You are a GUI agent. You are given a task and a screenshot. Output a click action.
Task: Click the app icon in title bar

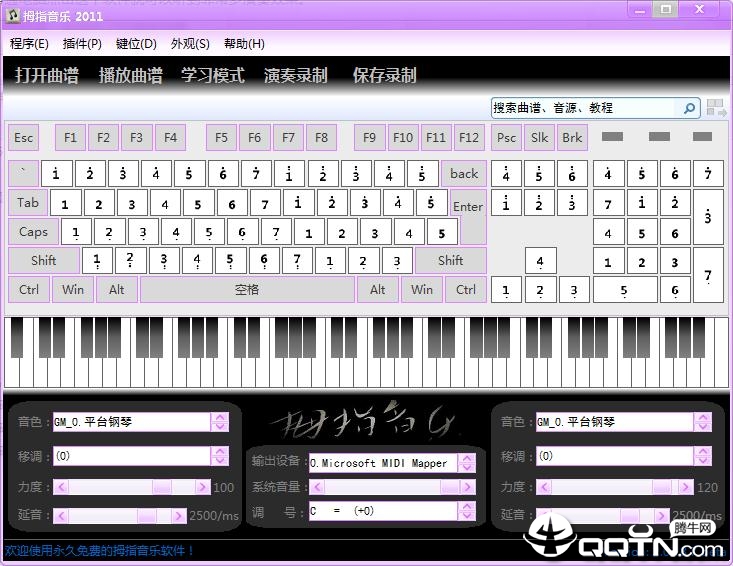click(13, 15)
